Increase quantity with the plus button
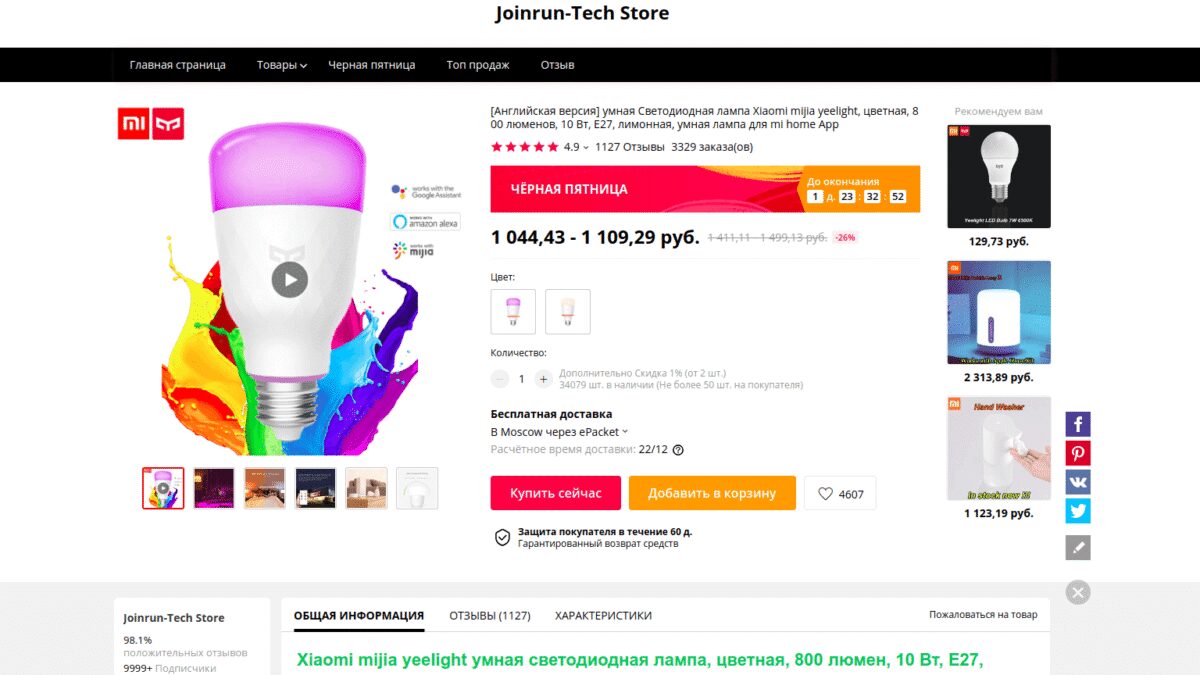Viewport: 1200px width, 675px height. pos(543,379)
